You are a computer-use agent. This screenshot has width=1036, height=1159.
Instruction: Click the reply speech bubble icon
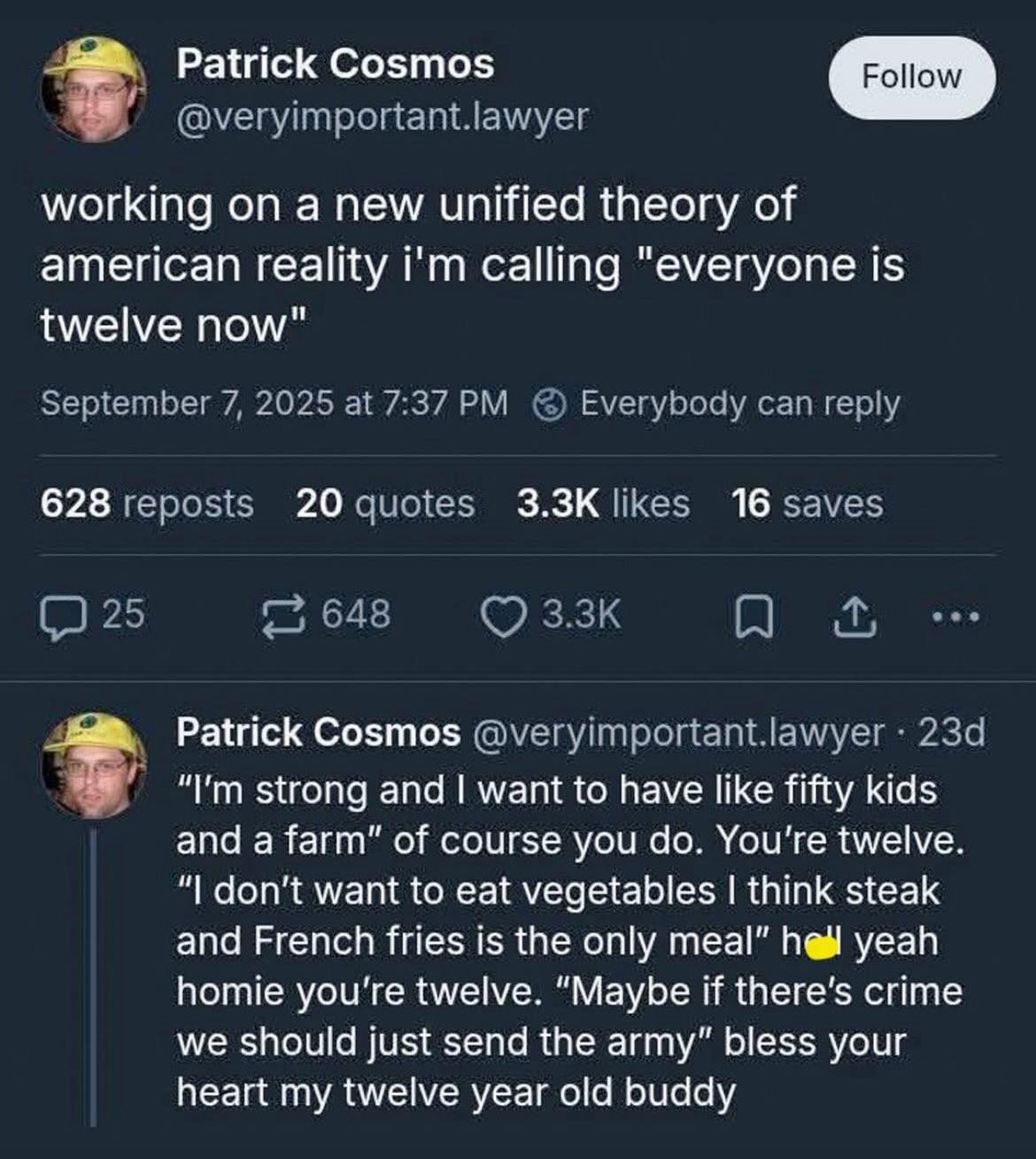click(x=60, y=614)
